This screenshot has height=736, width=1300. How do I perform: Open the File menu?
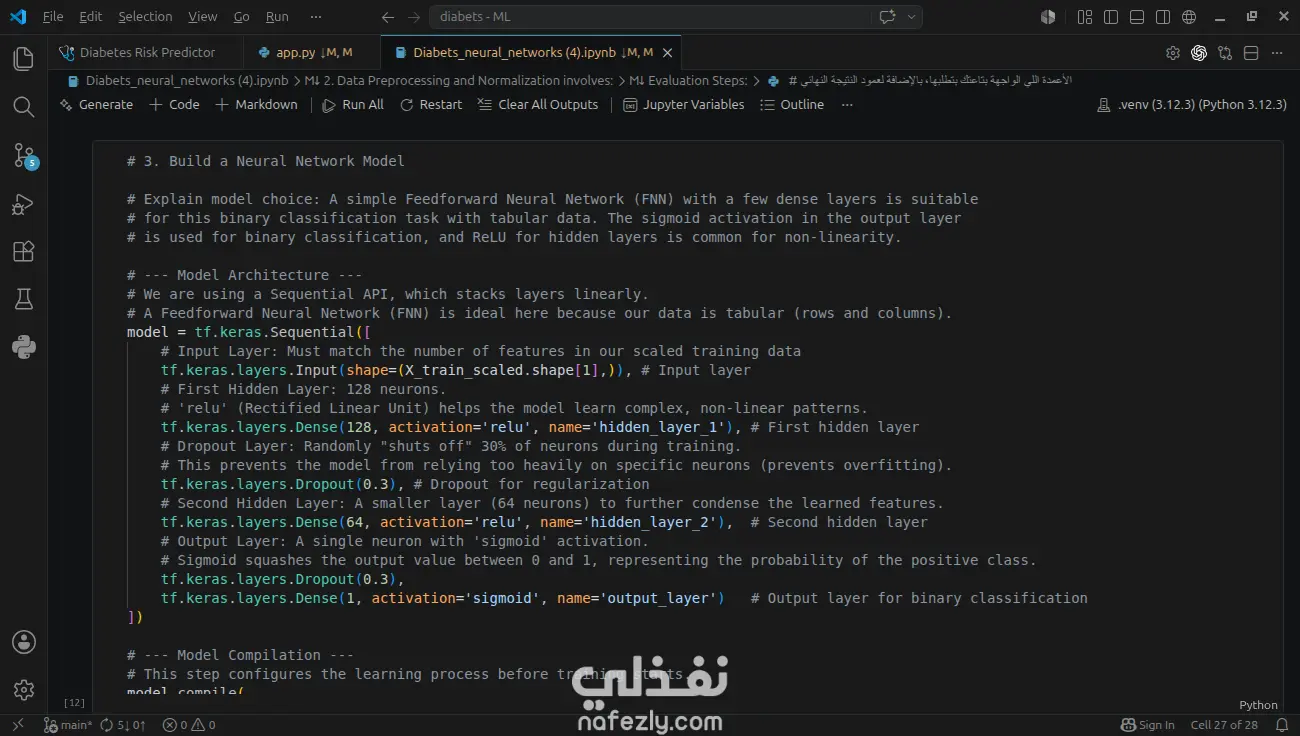[53, 17]
